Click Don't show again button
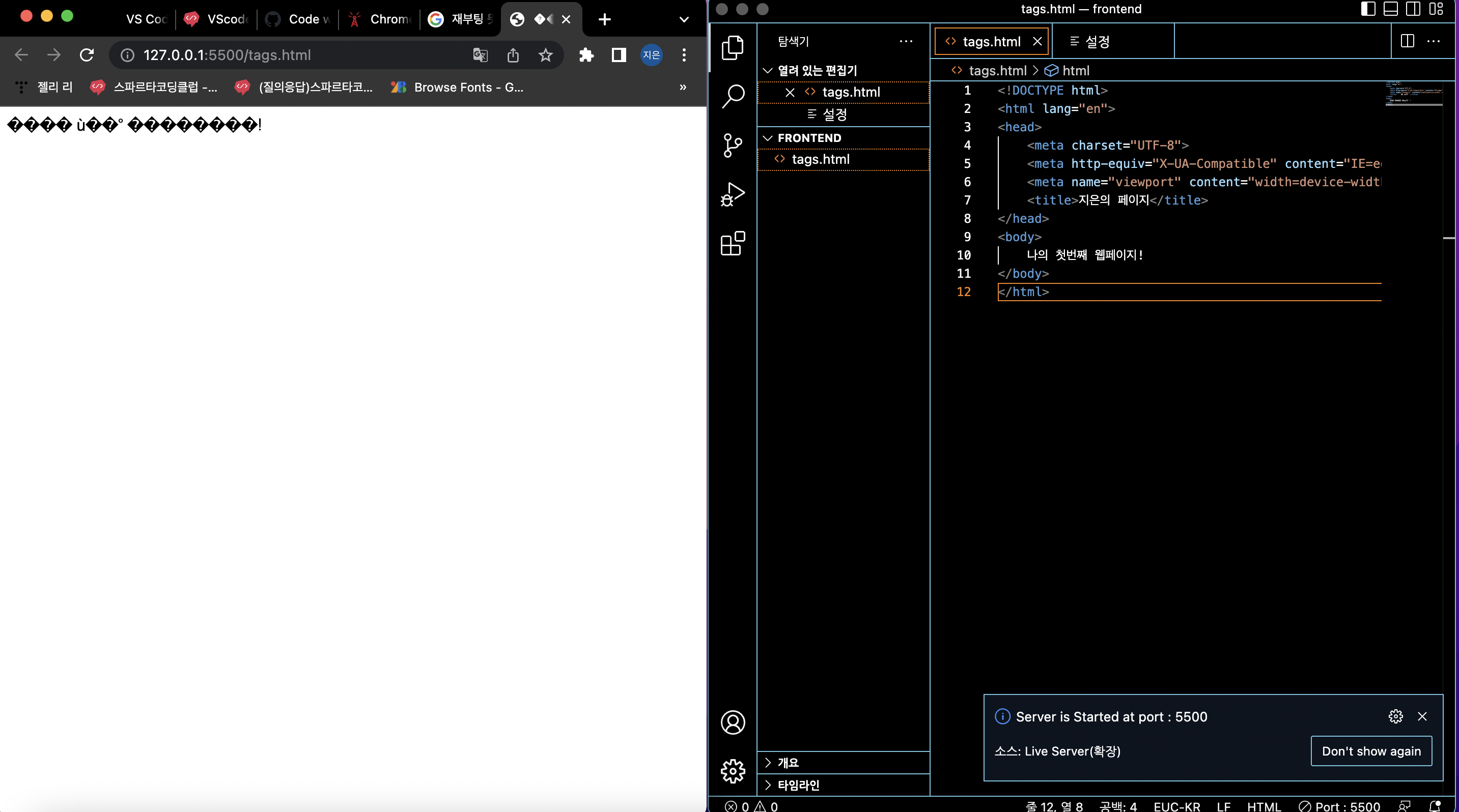1459x812 pixels. 1371,751
